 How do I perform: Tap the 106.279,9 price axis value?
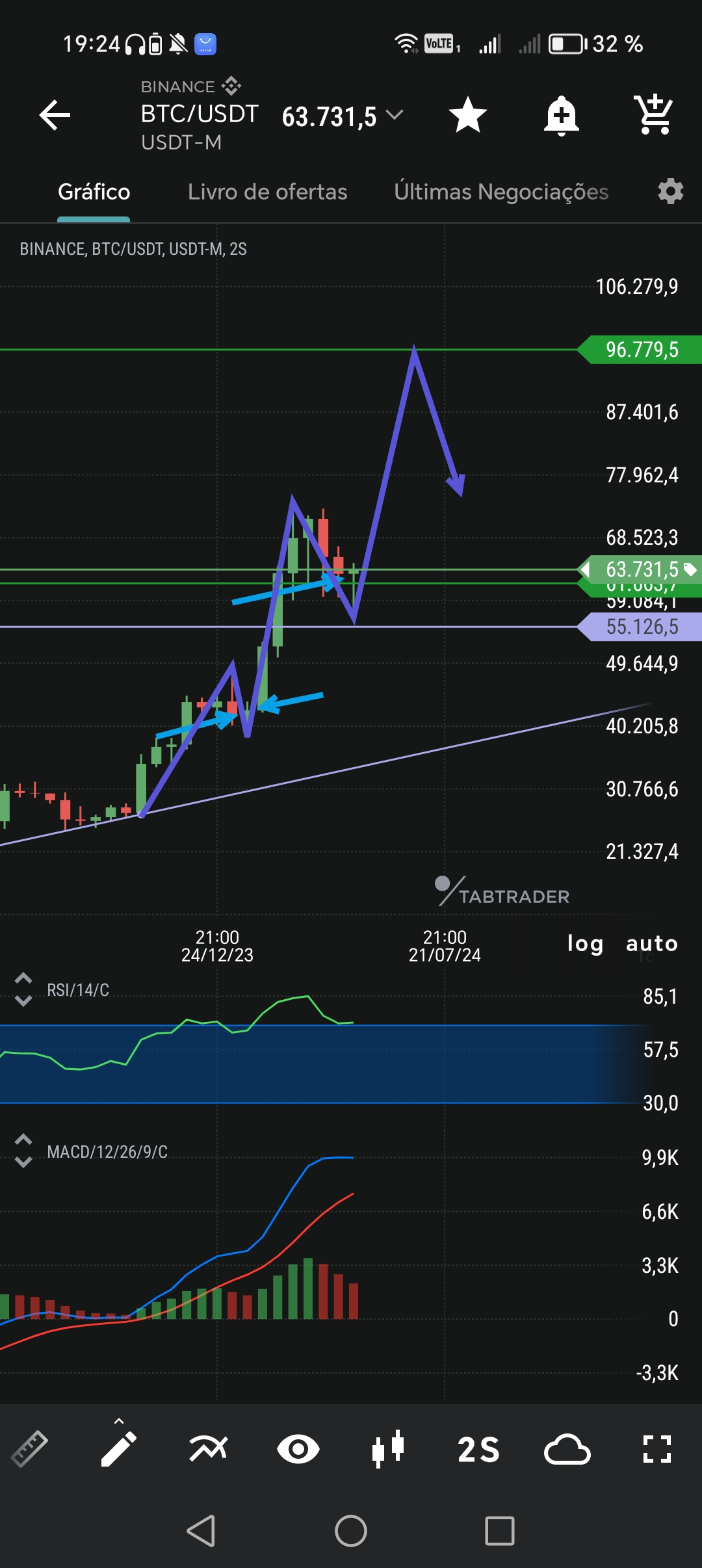tap(637, 287)
